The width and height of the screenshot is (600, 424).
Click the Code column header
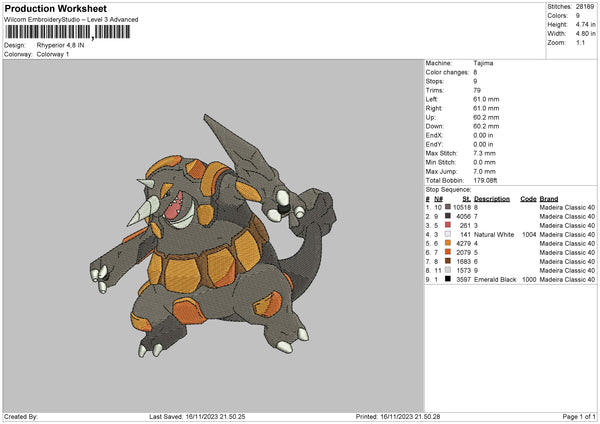pos(529,198)
